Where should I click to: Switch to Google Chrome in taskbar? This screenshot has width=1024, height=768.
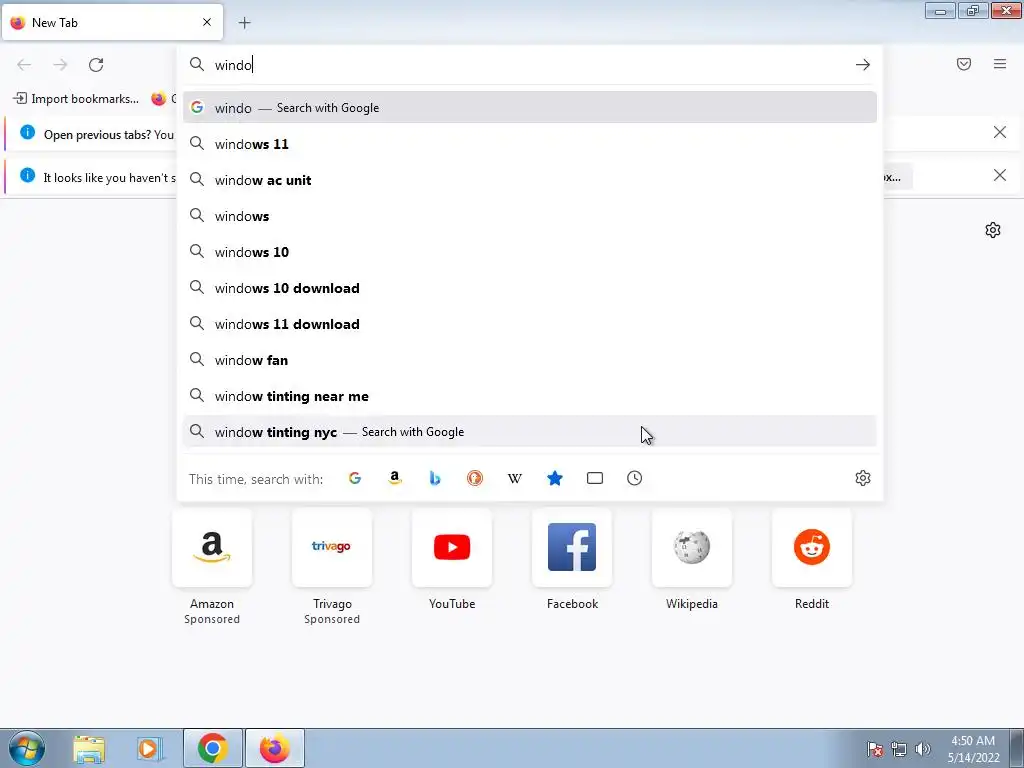(212, 748)
